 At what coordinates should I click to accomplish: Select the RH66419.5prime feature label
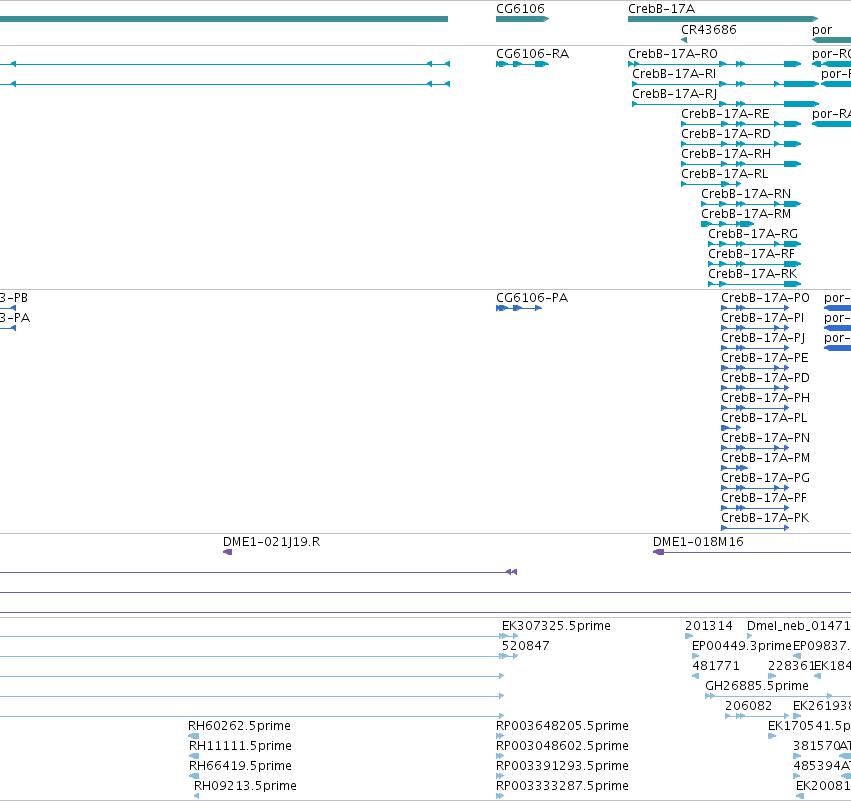coord(240,767)
